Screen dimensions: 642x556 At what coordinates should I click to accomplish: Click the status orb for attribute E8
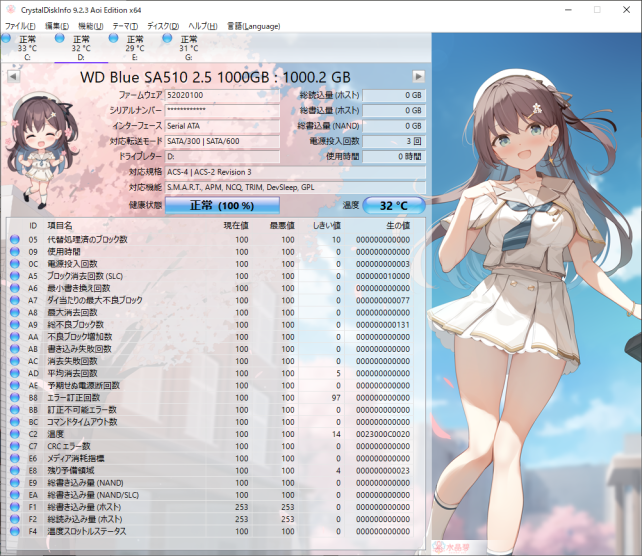click(15, 470)
